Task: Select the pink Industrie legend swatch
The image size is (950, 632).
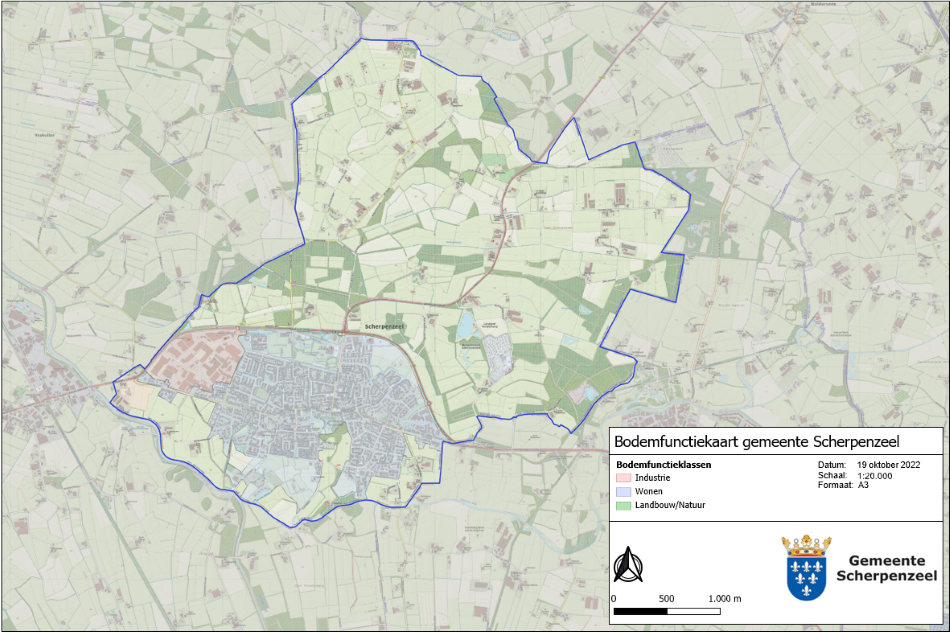Action: point(622,478)
